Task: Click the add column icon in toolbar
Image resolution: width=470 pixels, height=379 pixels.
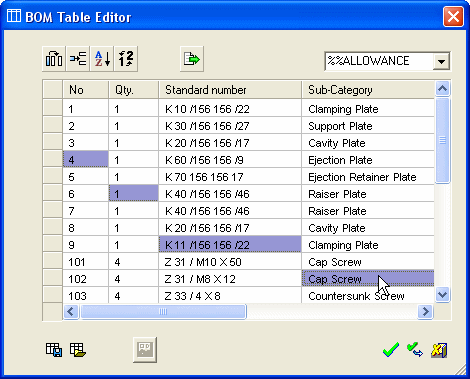Action: coord(54,59)
